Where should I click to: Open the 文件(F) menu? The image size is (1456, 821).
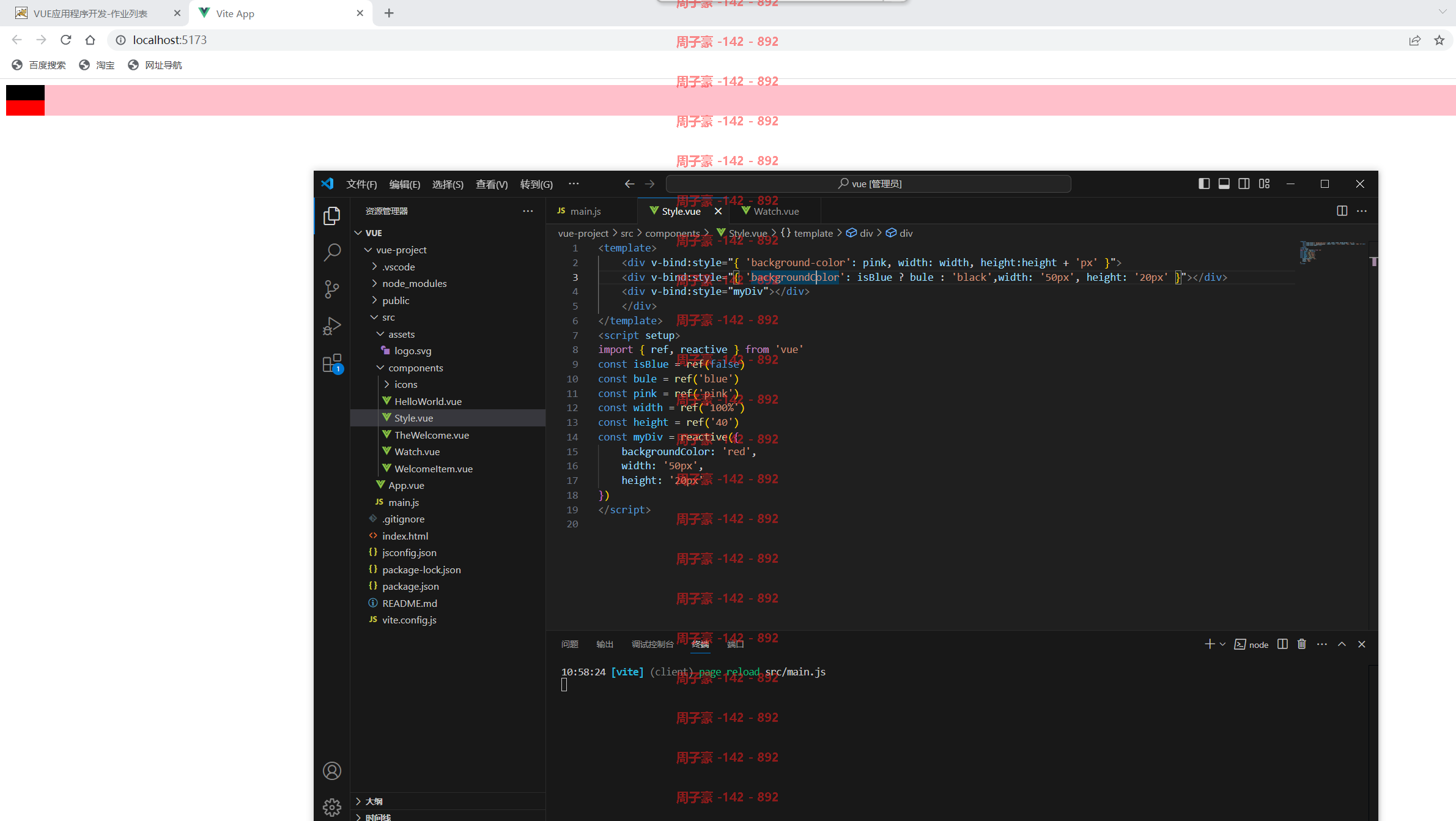click(361, 184)
